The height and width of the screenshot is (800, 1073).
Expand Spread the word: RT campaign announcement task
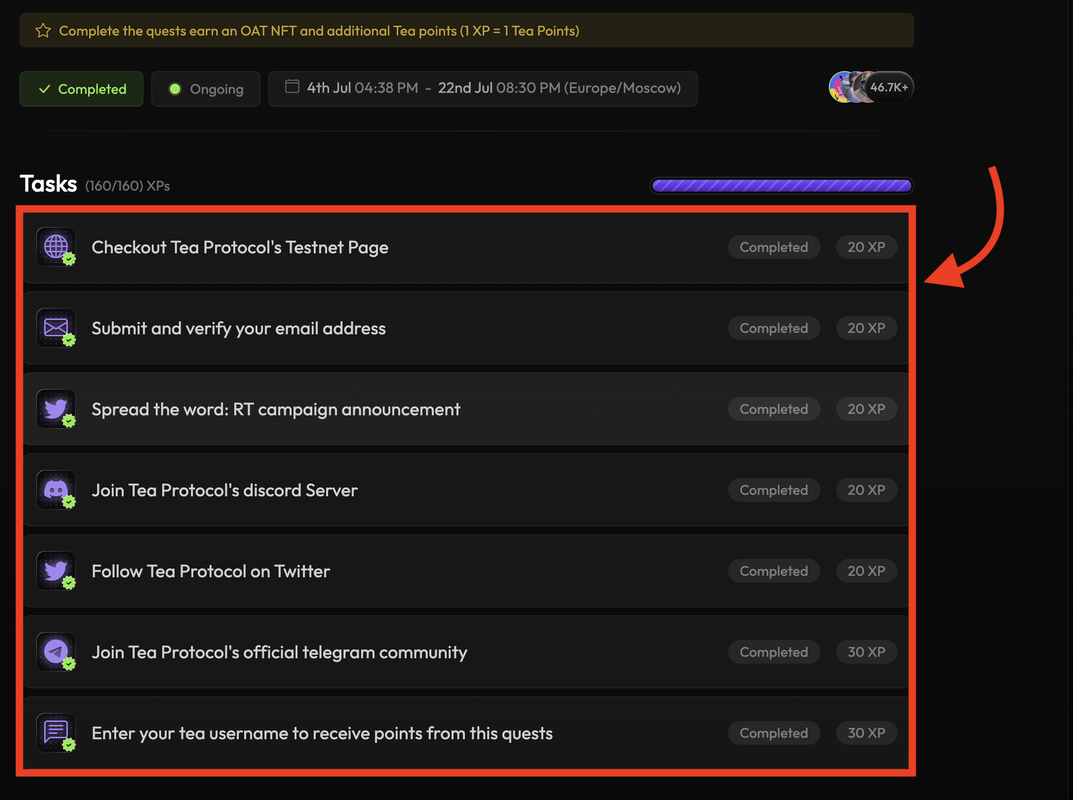pyautogui.click(x=466, y=409)
